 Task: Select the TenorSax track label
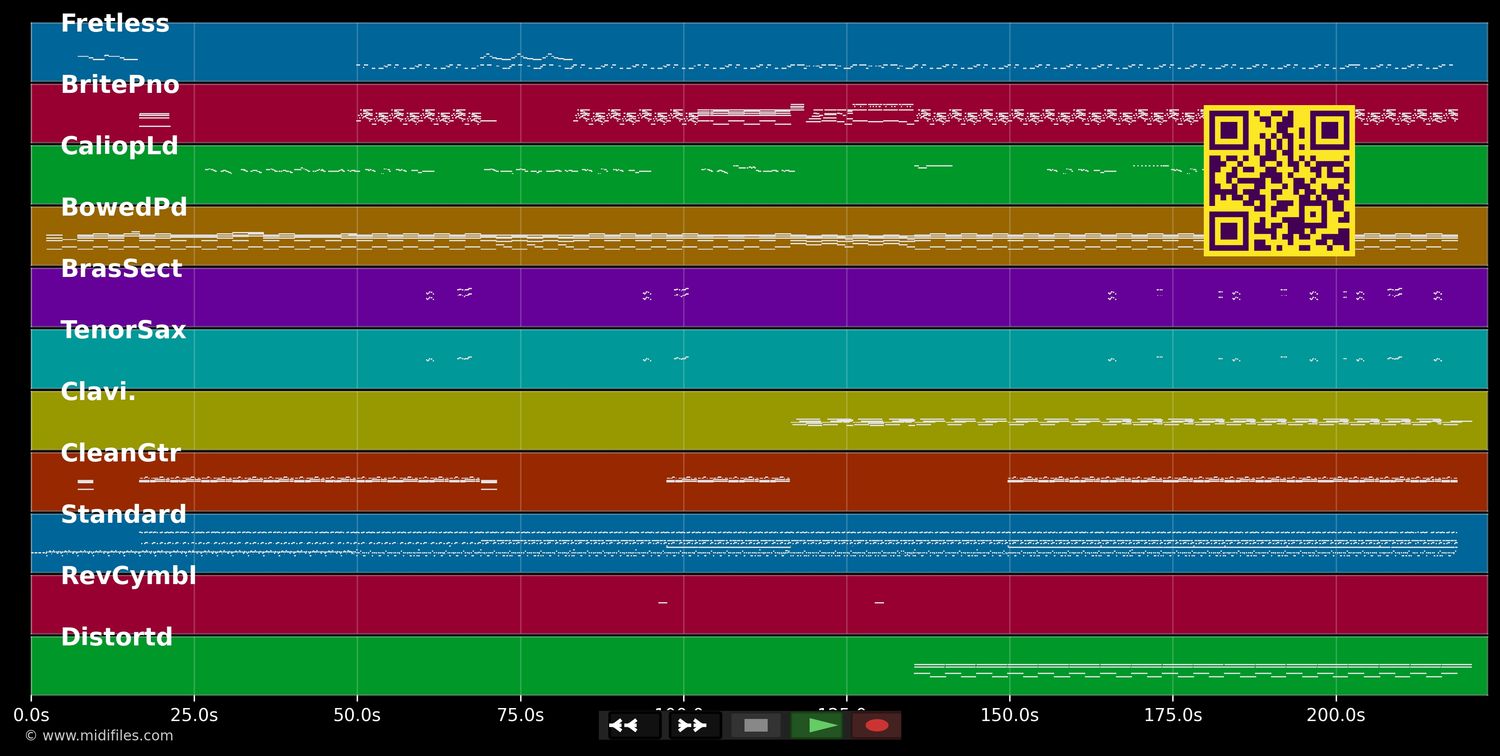123,330
